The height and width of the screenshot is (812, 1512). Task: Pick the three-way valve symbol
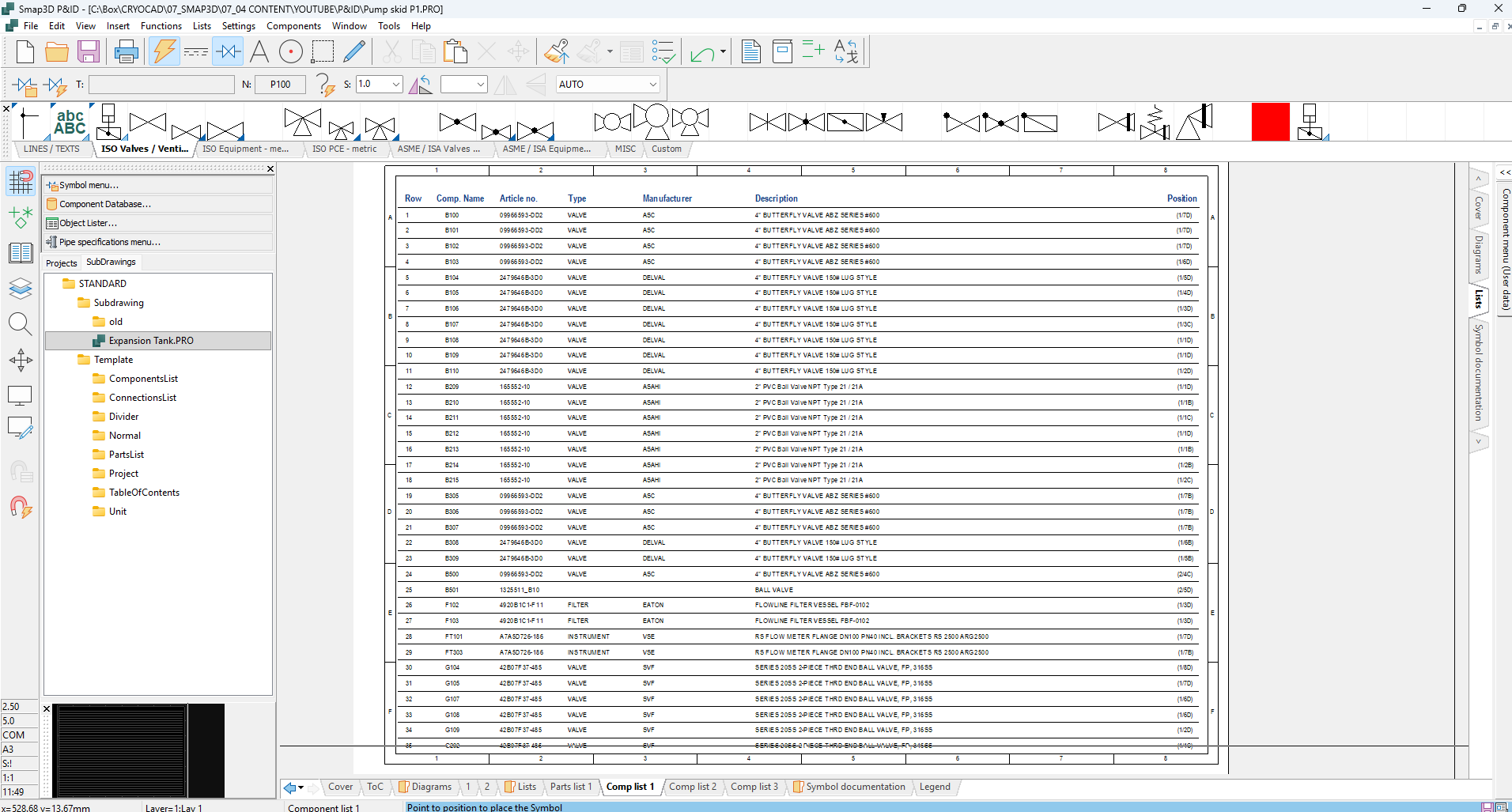303,123
